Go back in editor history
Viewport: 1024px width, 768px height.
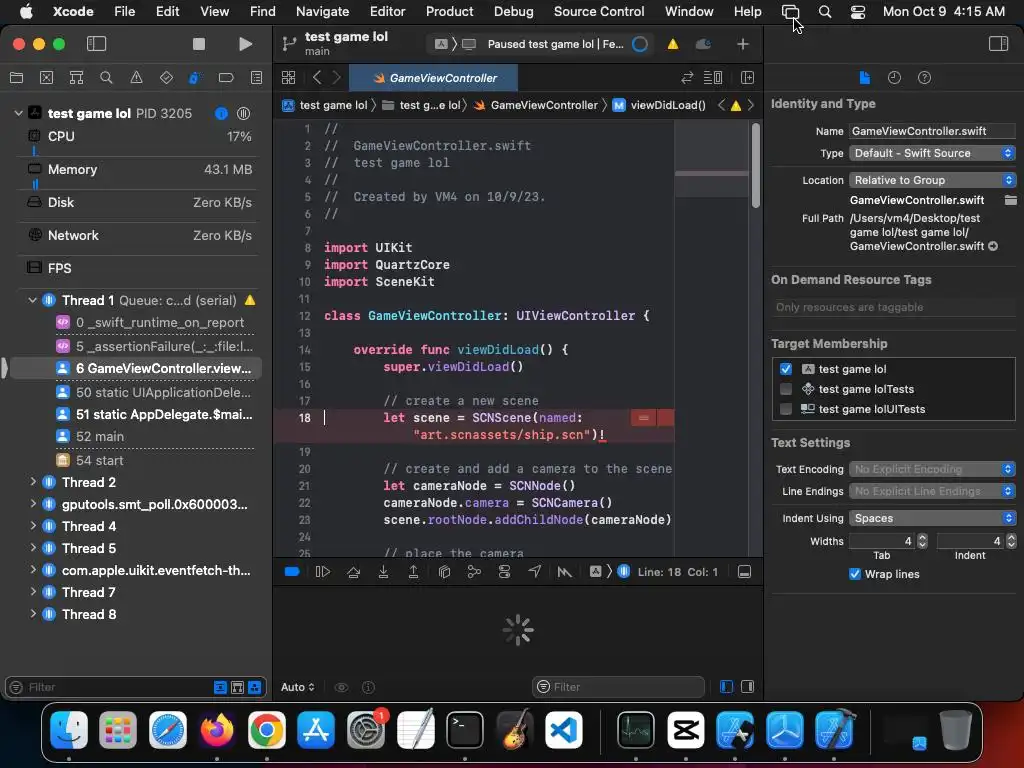point(317,78)
